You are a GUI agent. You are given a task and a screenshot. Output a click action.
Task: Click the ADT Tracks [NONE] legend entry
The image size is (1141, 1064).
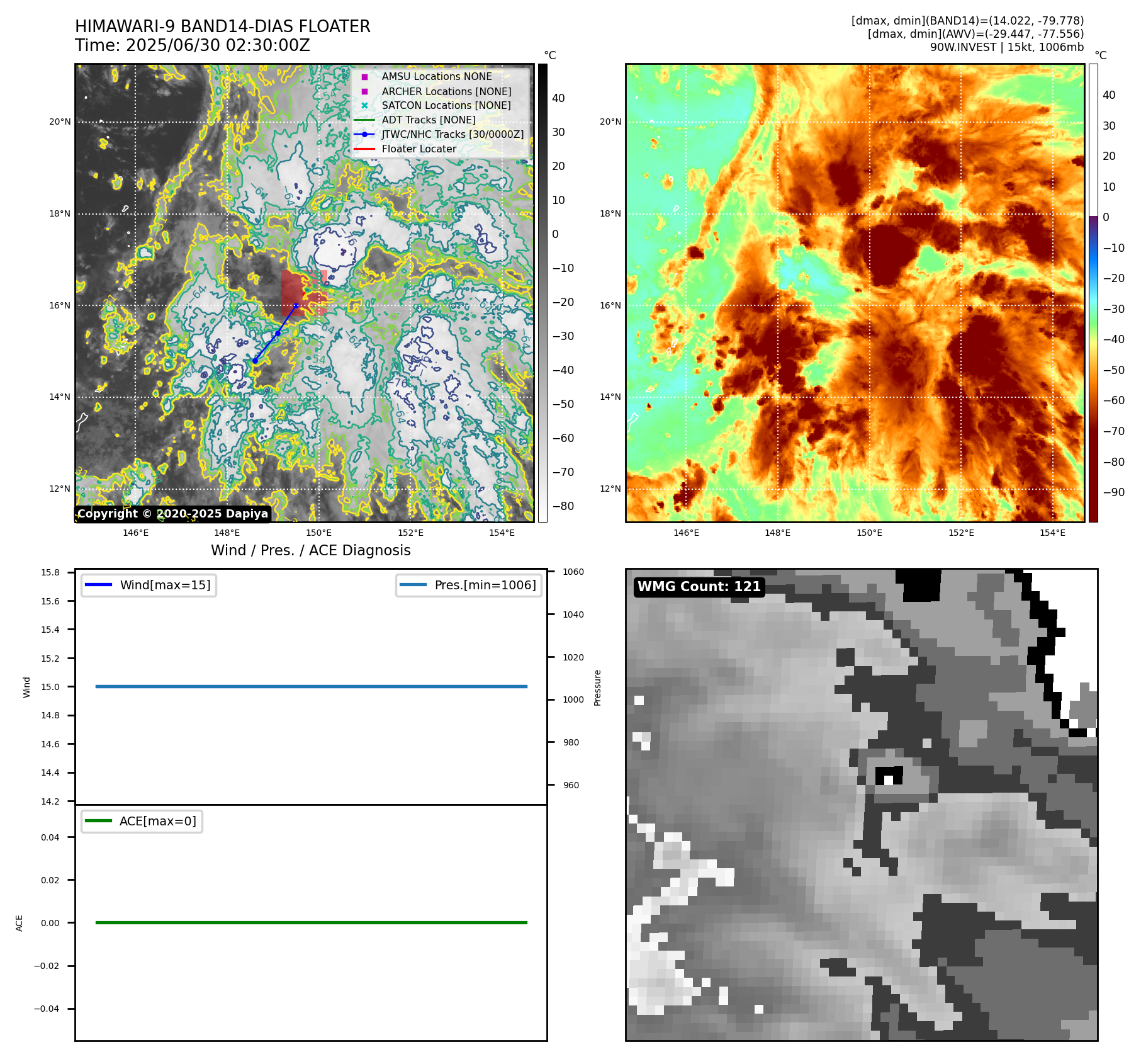pyautogui.click(x=415, y=120)
